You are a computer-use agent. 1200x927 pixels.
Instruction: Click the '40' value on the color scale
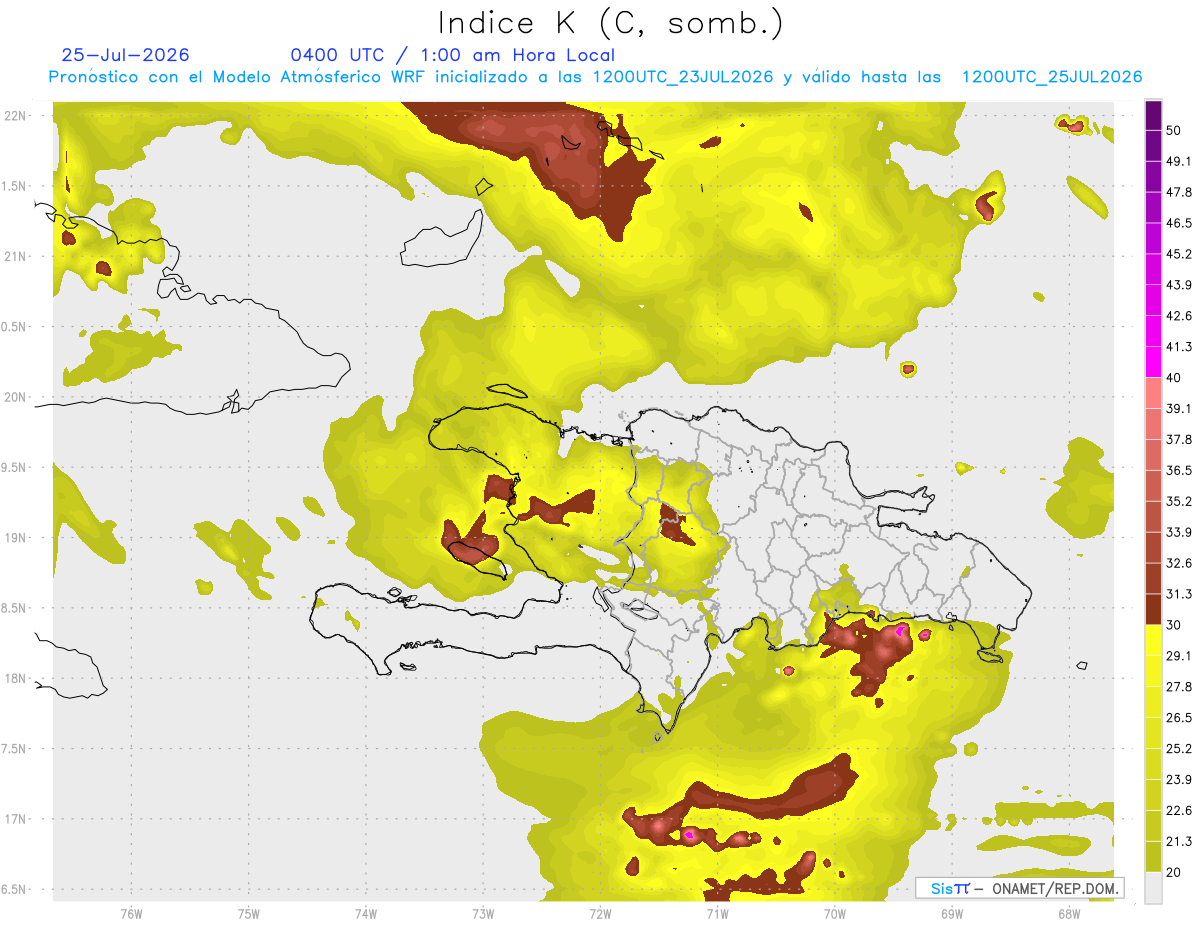[x=1176, y=378]
